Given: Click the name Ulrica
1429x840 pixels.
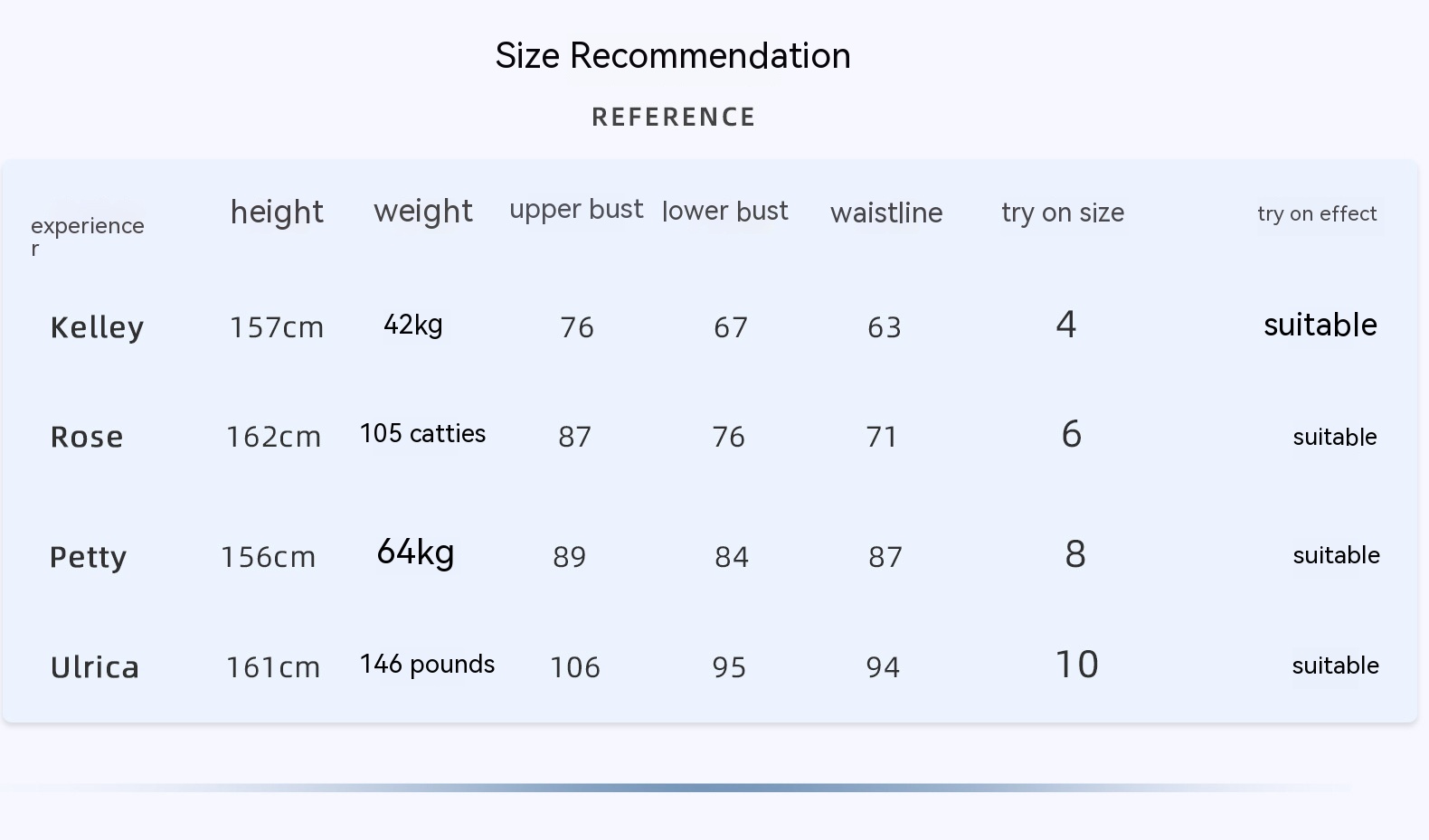Looking at the screenshot, I should click(x=95, y=667).
